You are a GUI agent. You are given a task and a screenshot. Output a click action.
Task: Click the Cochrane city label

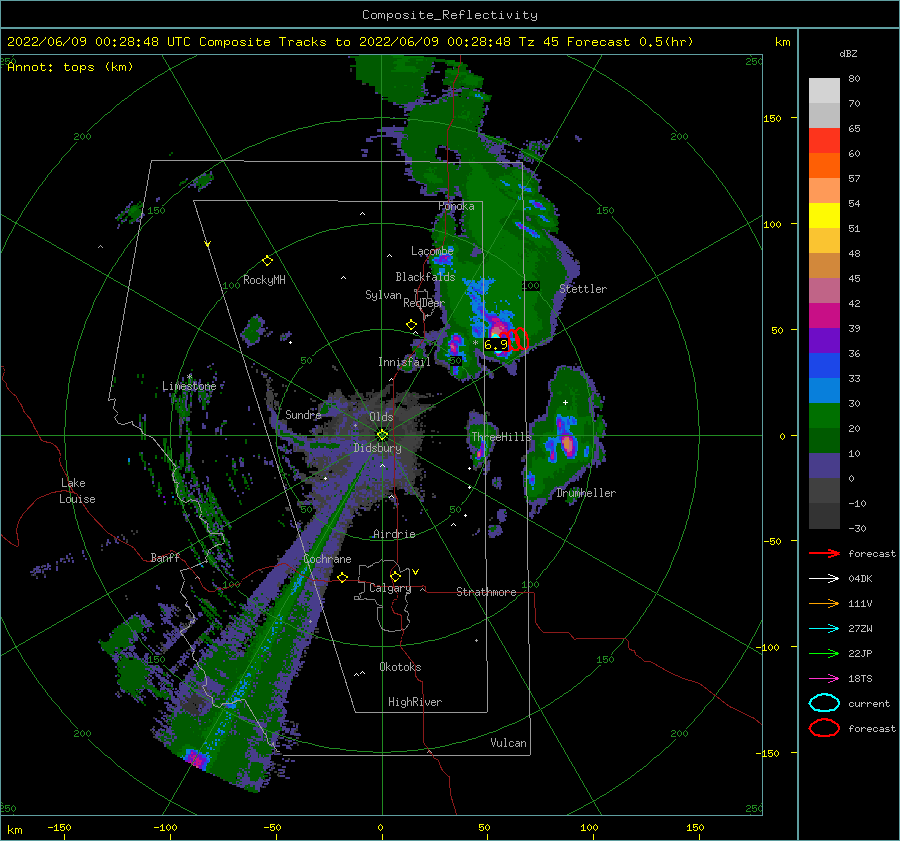tap(327, 559)
